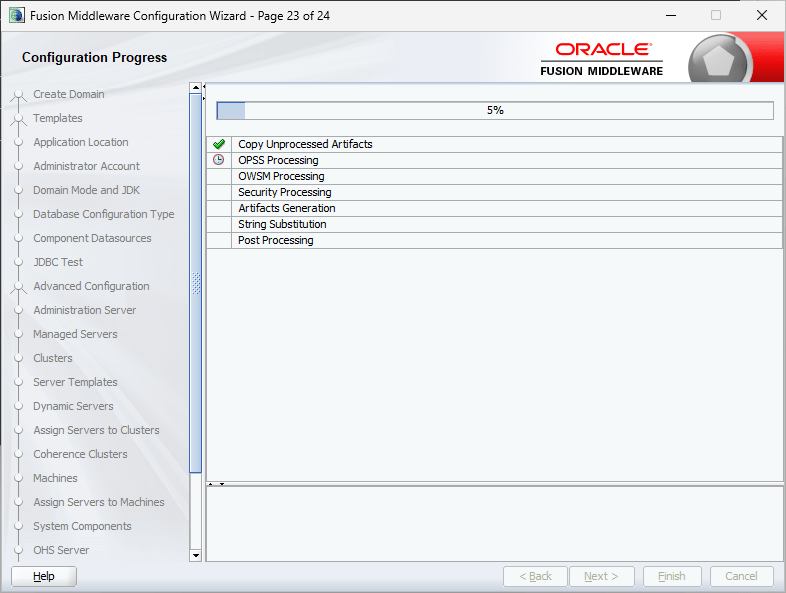Select the Administration Server step

[85, 310]
